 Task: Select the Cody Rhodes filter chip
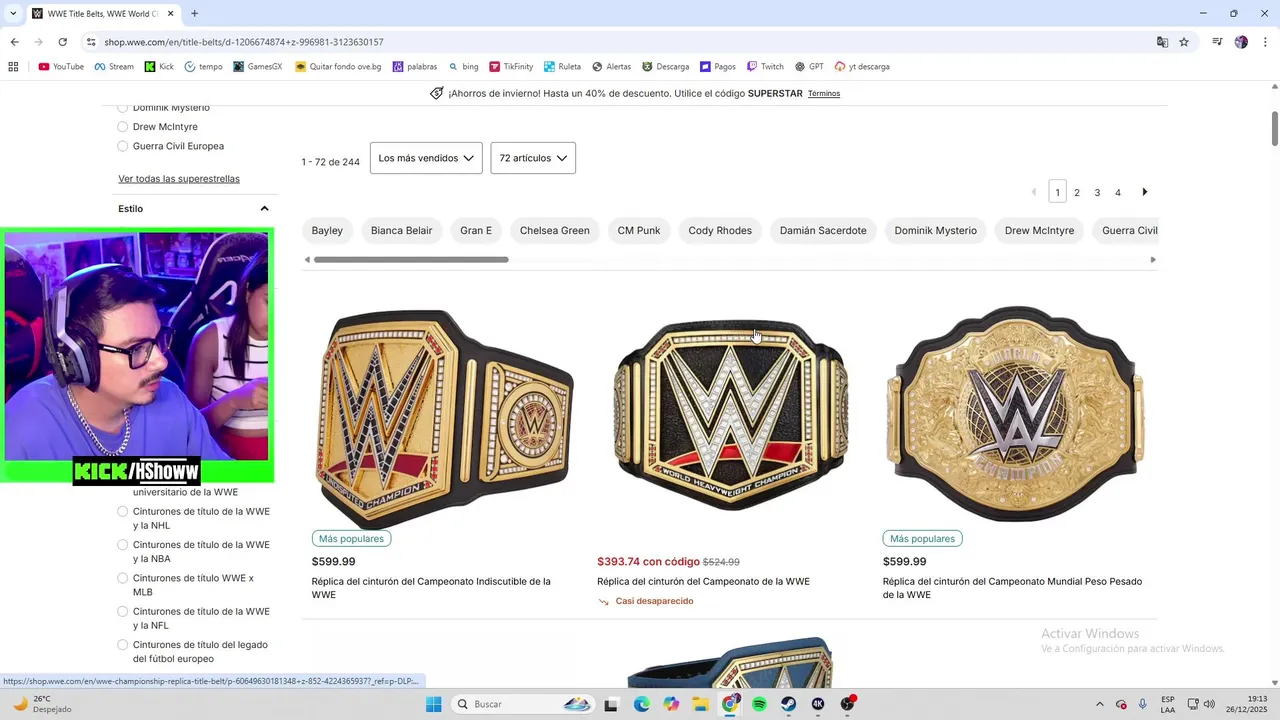coord(720,230)
